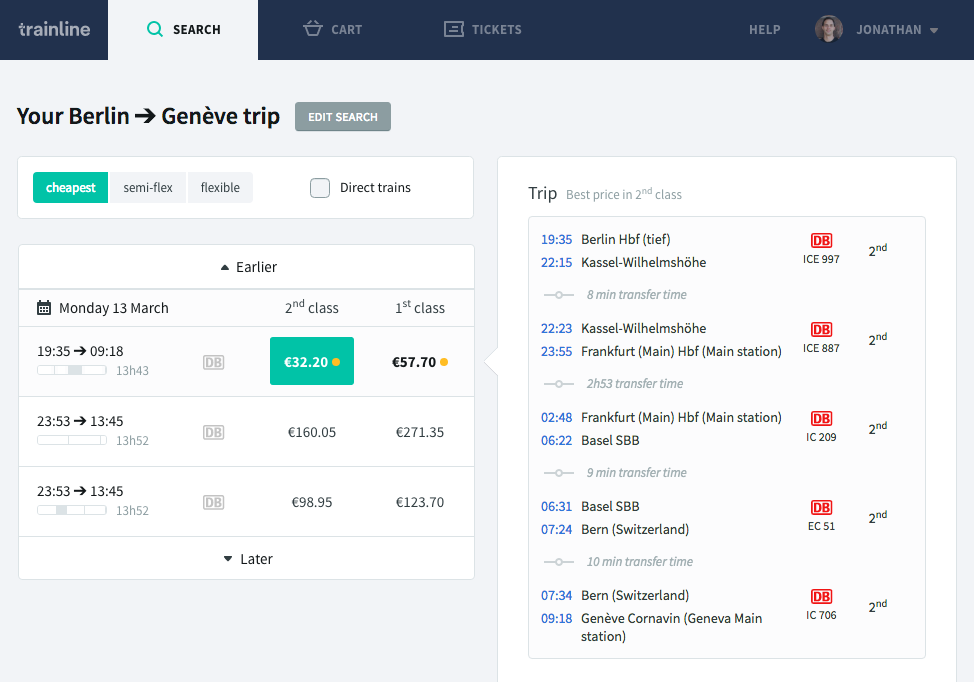
Task: Switch to the Tickets tab
Action: (483, 29)
